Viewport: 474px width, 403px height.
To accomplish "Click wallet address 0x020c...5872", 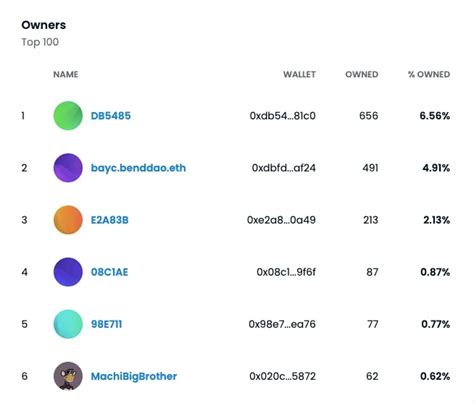I will point(282,376).
